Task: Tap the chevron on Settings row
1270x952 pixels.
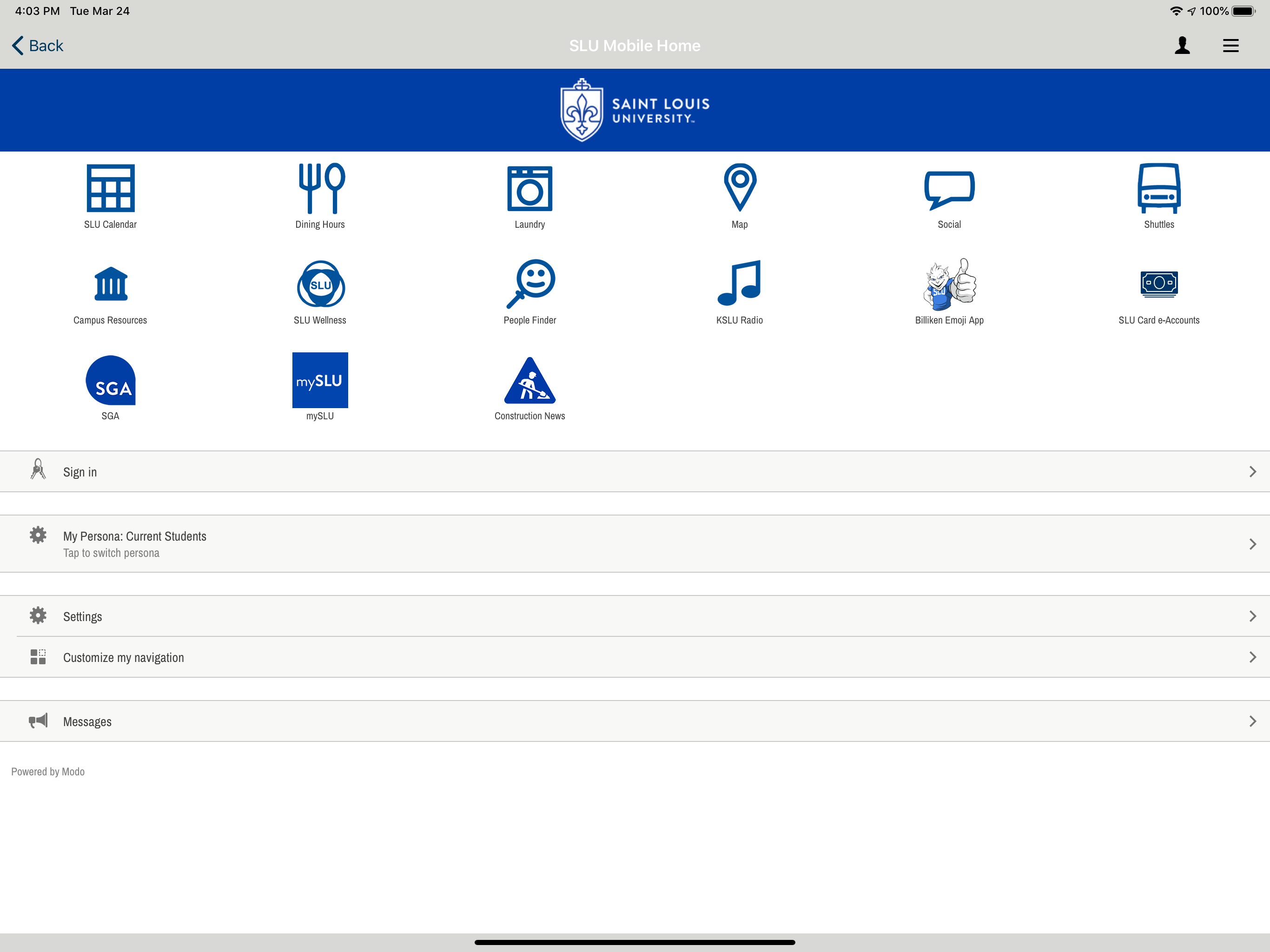Action: [1253, 616]
